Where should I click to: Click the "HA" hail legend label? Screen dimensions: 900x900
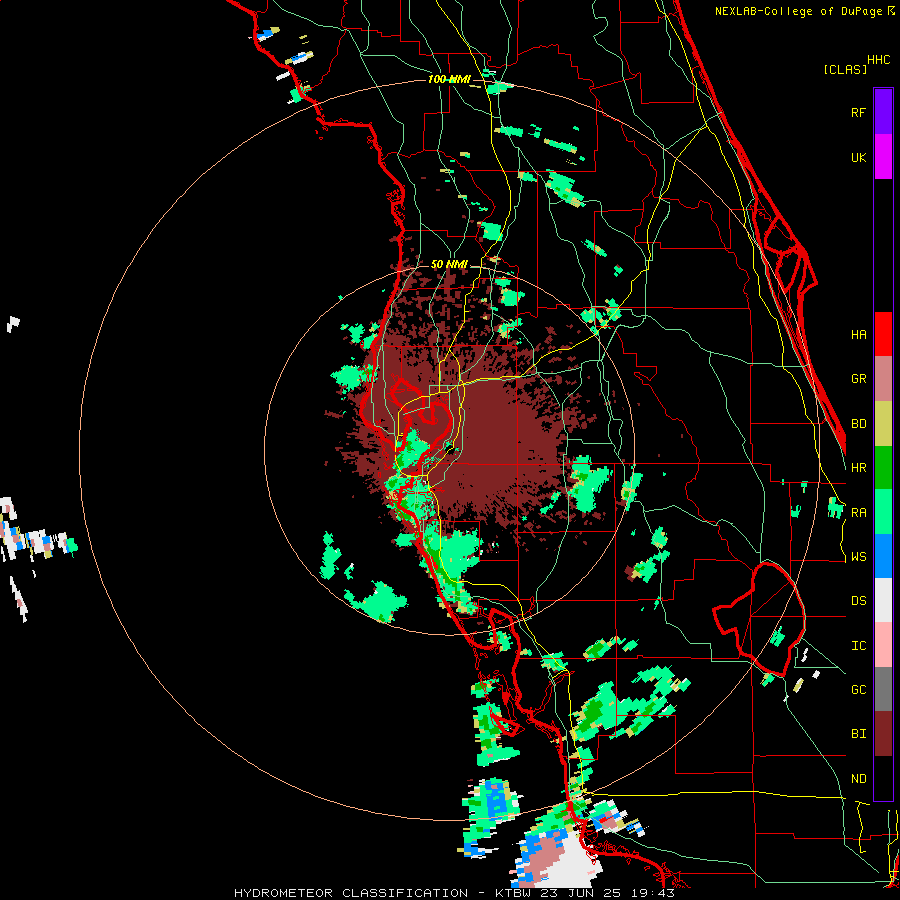point(858,335)
